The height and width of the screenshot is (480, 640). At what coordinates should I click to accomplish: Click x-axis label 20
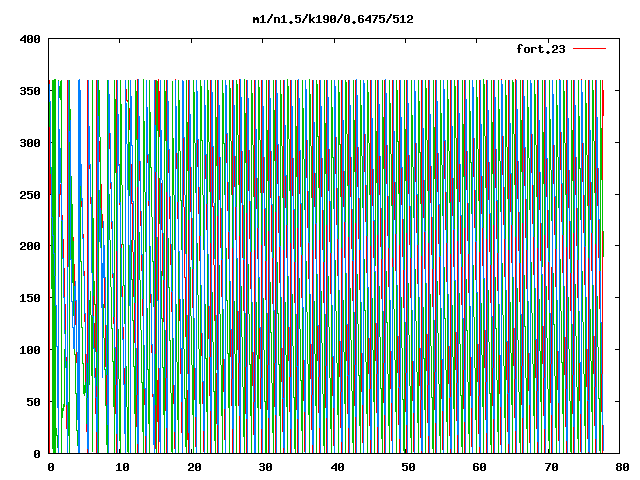(194, 467)
